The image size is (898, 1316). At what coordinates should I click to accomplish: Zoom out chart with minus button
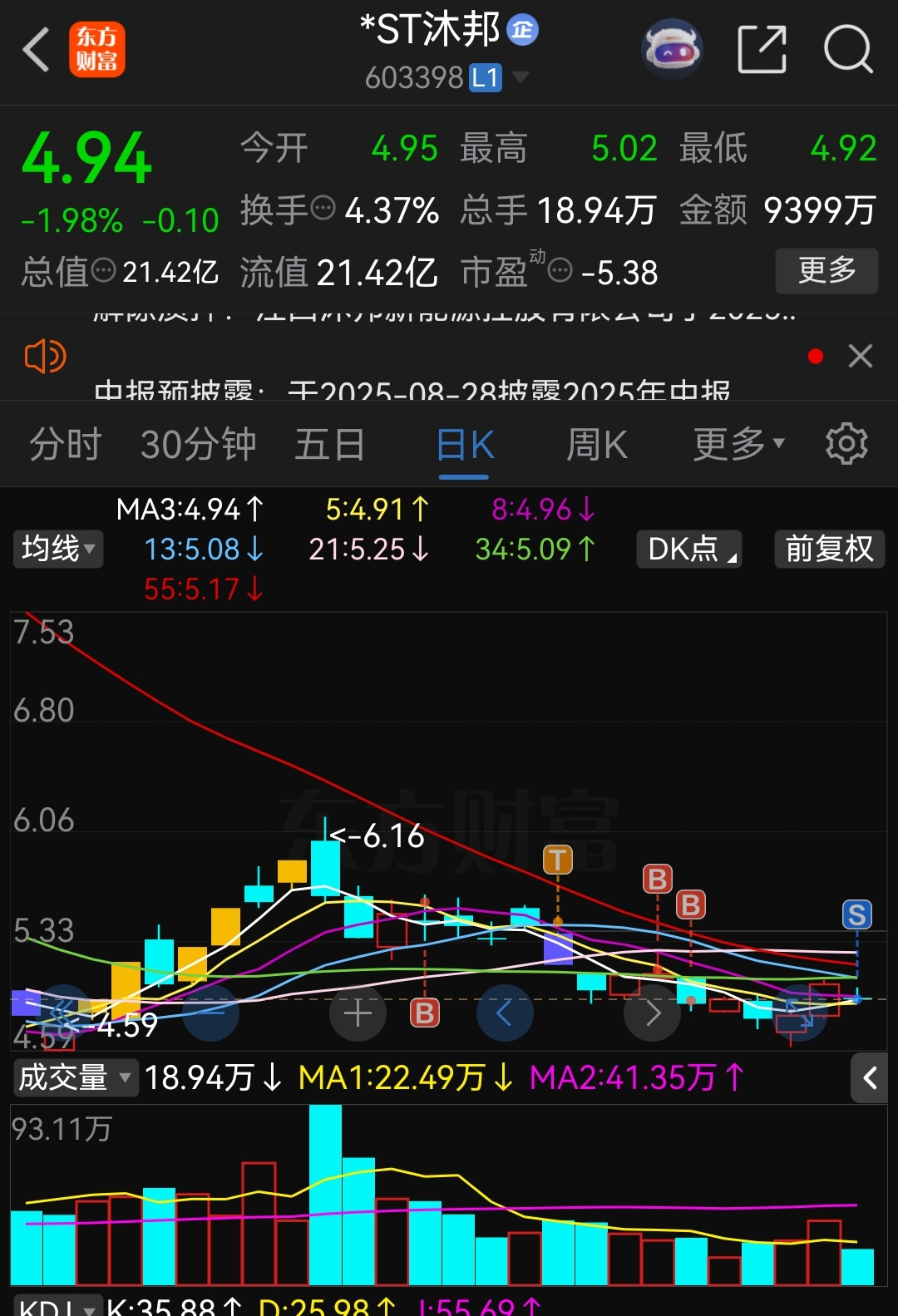tap(210, 1013)
